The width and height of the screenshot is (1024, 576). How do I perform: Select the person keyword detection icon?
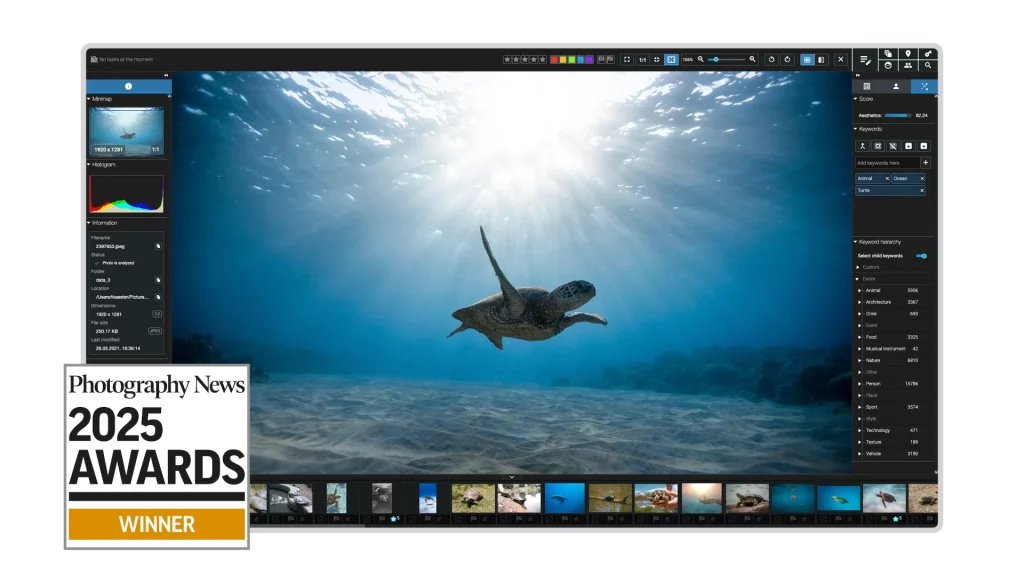click(863, 145)
